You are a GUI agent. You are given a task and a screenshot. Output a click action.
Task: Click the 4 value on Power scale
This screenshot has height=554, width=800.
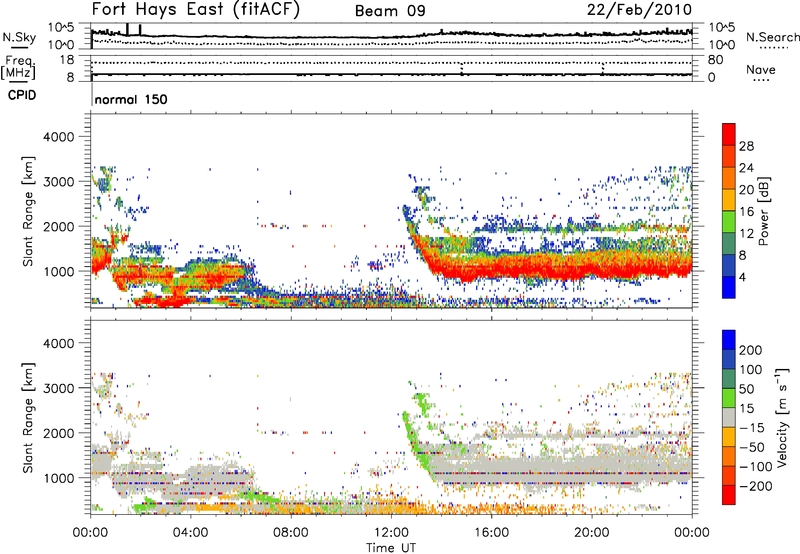click(742, 277)
